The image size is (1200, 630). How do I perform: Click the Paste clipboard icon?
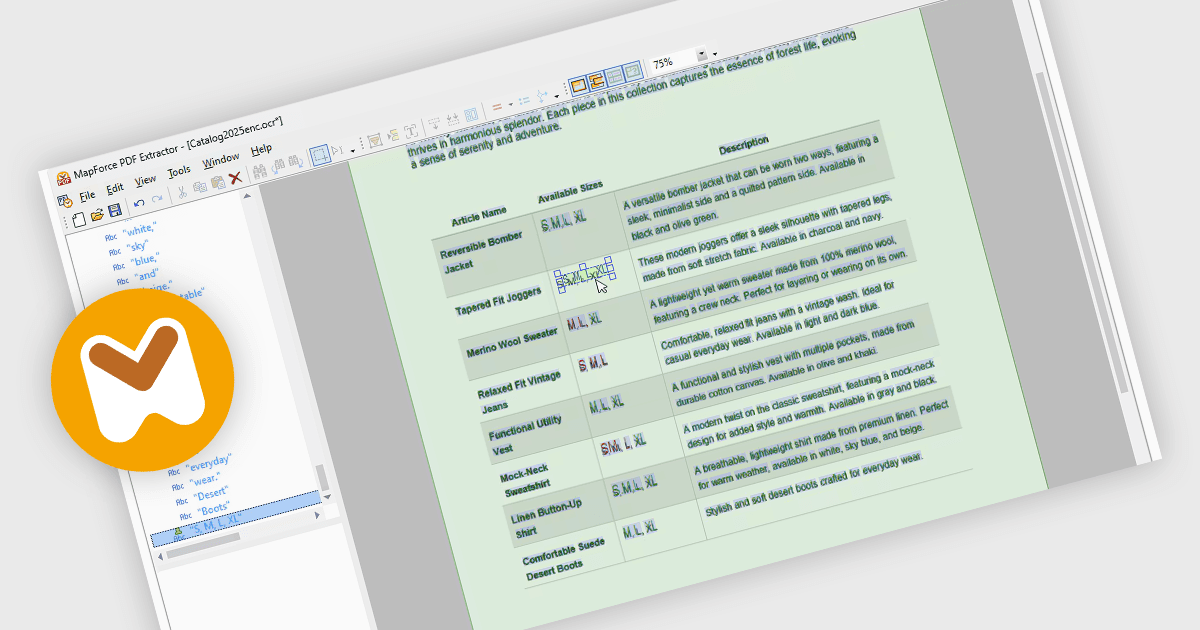217,182
